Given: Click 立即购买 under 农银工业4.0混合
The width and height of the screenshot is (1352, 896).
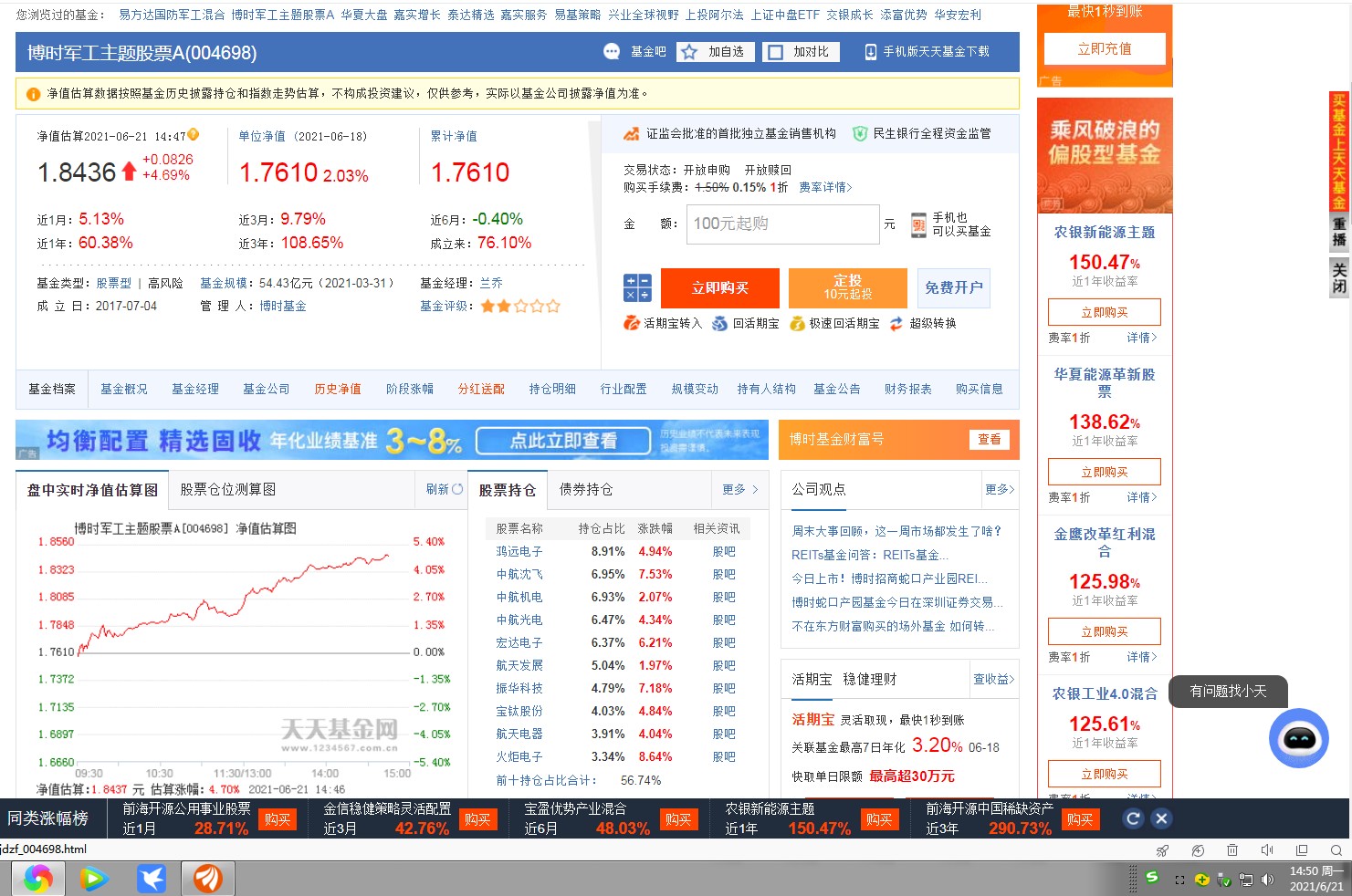Looking at the screenshot, I should click(x=1105, y=774).
